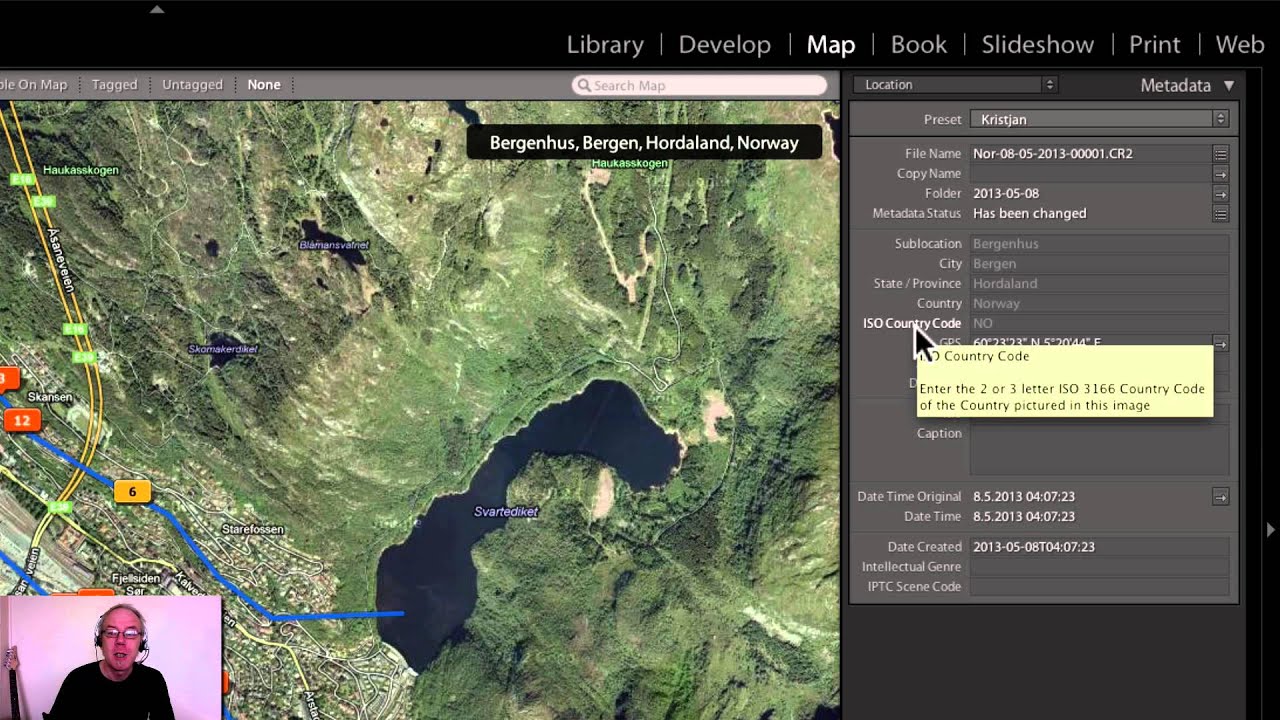Open the Book module
Screen dimensions: 1280x720
click(919, 45)
